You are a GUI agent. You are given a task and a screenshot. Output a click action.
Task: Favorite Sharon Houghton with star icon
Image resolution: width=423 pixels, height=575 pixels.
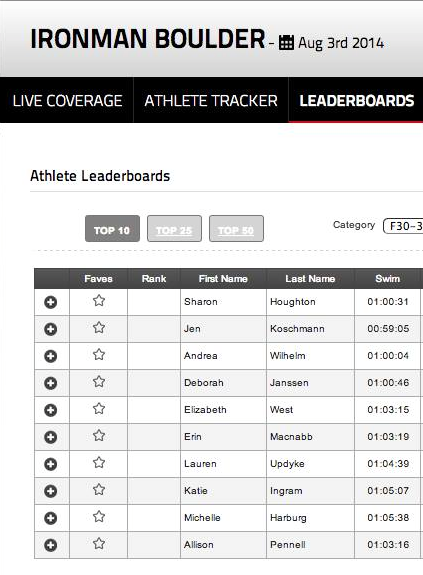tap(99, 301)
